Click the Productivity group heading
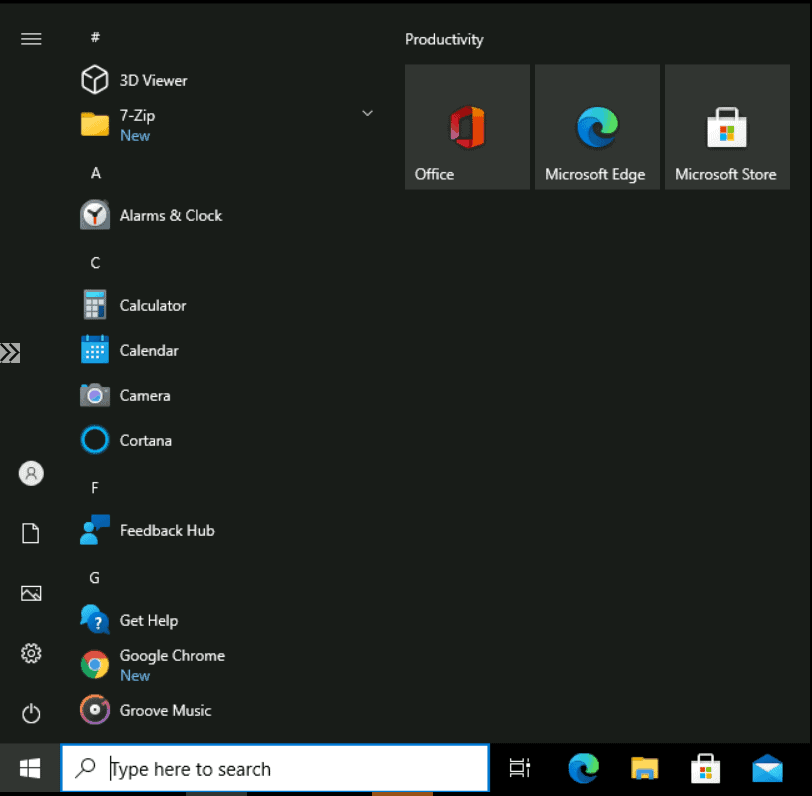The image size is (812, 796). [x=444, y=40]
